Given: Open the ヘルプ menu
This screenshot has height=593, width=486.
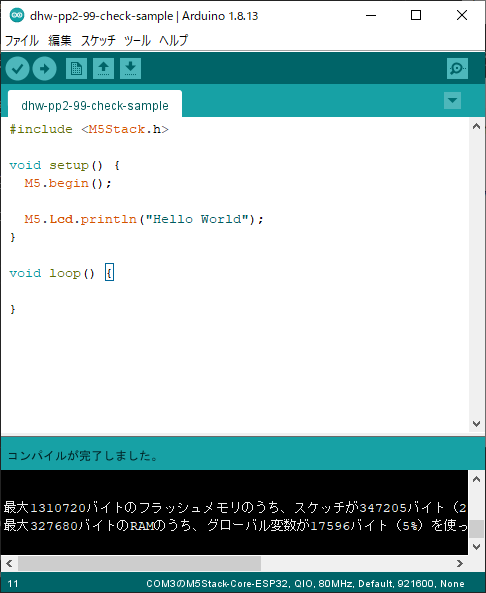Looking at the screenshot, I should click(x=173, y=40).
